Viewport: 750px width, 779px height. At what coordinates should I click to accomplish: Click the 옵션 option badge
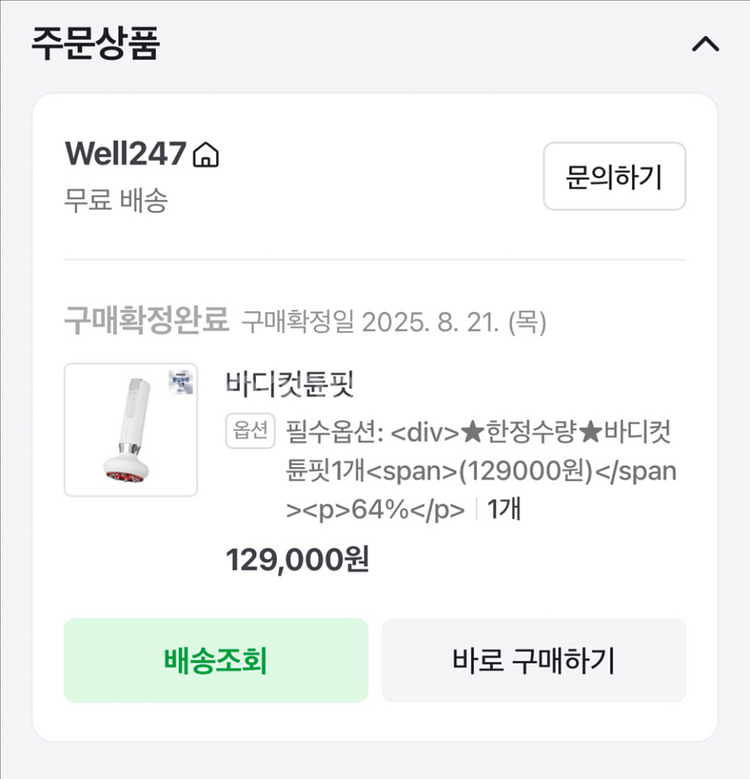pyautogui.click(x=250, y=431)
